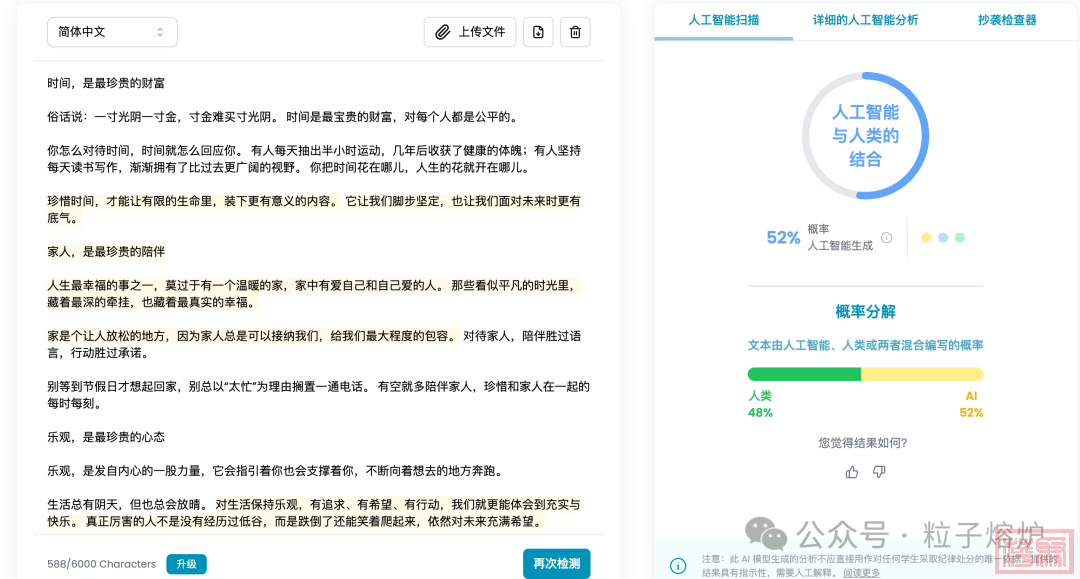The width and height of the screenshot is (1080, 579).
Task: Open the 阅读更多 link
Action: 862,573
